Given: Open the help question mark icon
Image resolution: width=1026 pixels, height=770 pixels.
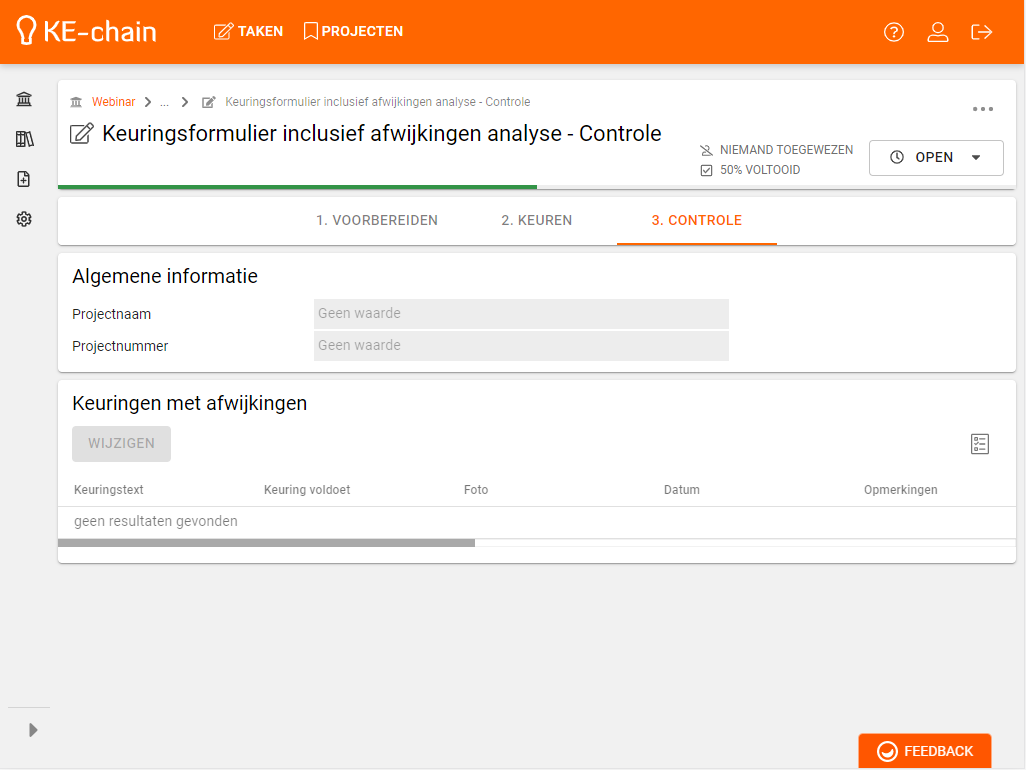Looking at the screenshot, I should (894, 32).
